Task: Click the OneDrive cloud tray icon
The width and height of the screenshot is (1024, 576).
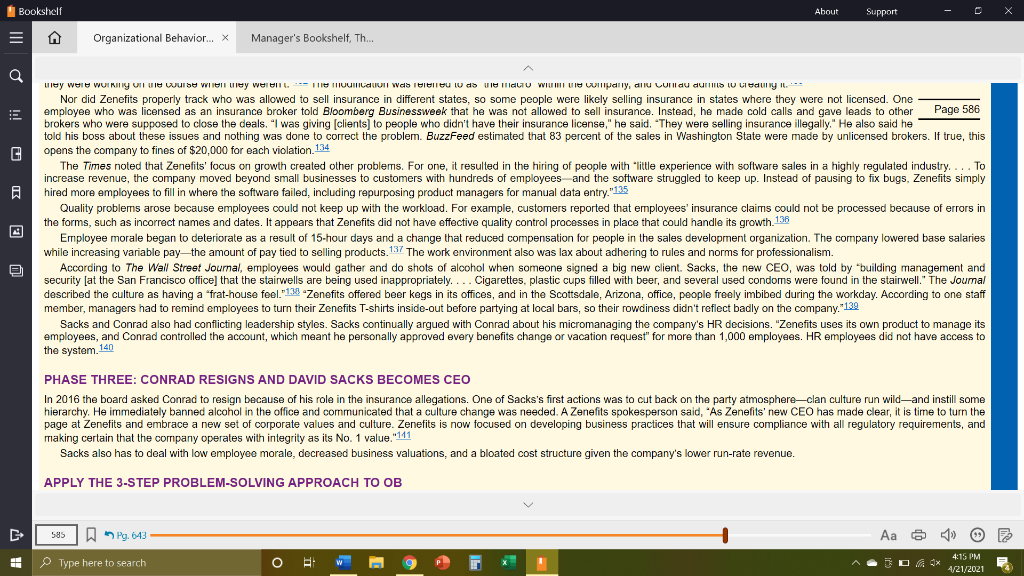Action: point(872,562)
